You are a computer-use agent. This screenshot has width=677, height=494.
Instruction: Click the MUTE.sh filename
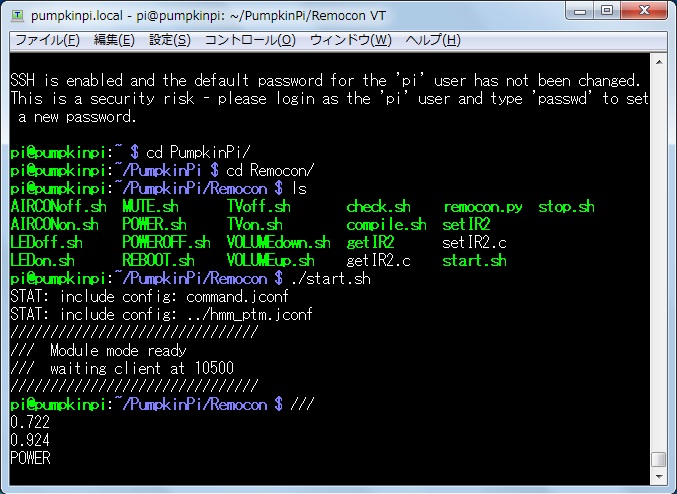pyautogui.click(x=150, y=206)
